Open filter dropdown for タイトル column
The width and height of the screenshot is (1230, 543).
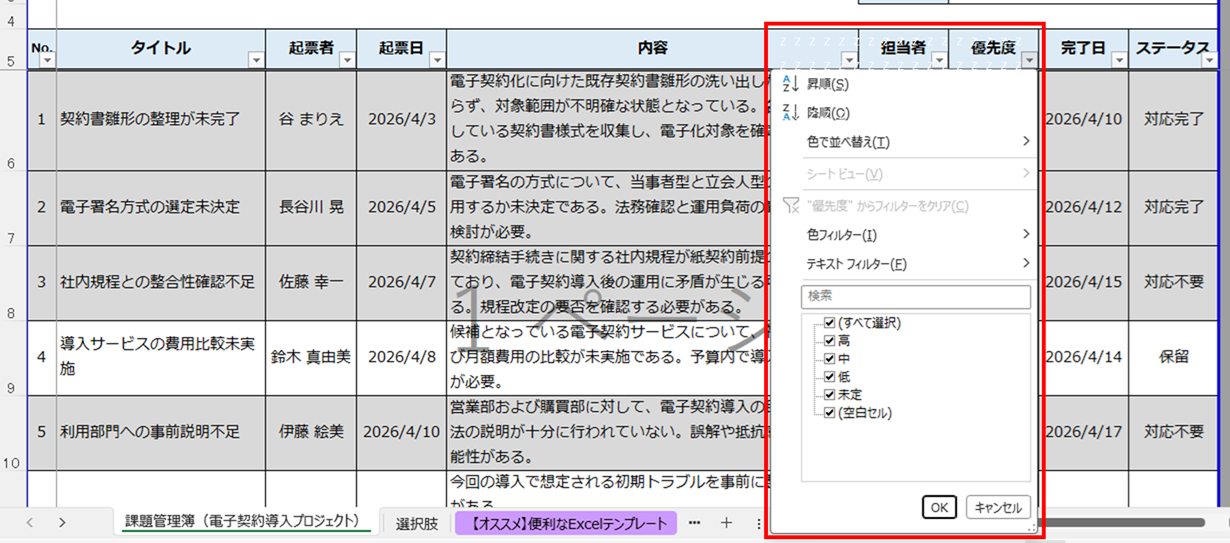[256, 61]
